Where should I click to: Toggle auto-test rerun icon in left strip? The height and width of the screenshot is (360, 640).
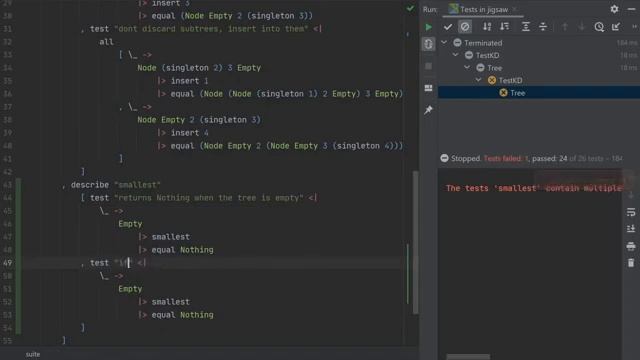click(428, 44)
